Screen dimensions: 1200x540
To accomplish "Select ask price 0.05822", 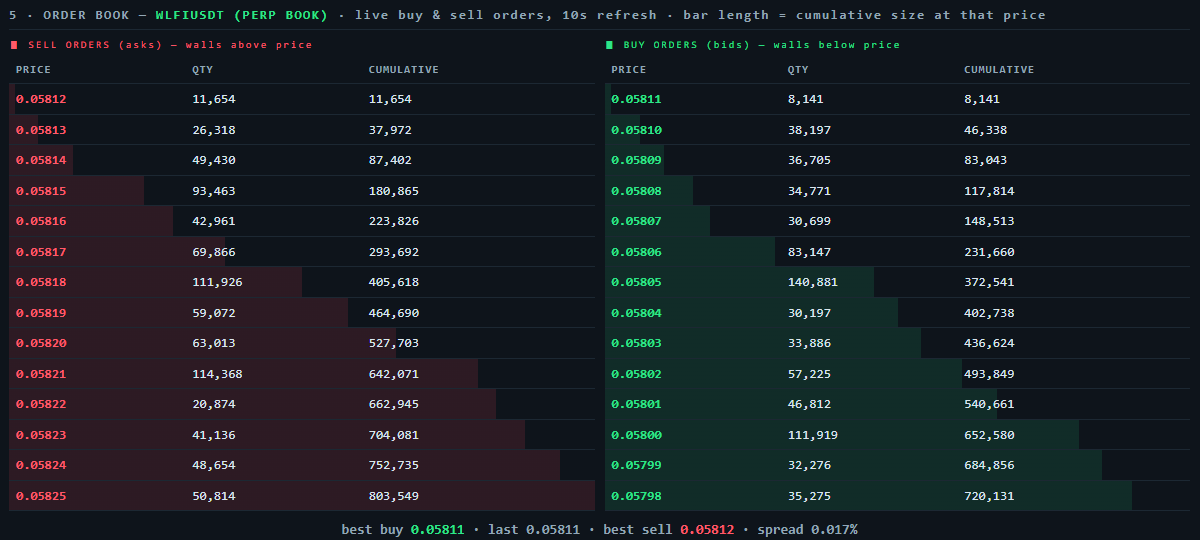I will click(41, 404).
